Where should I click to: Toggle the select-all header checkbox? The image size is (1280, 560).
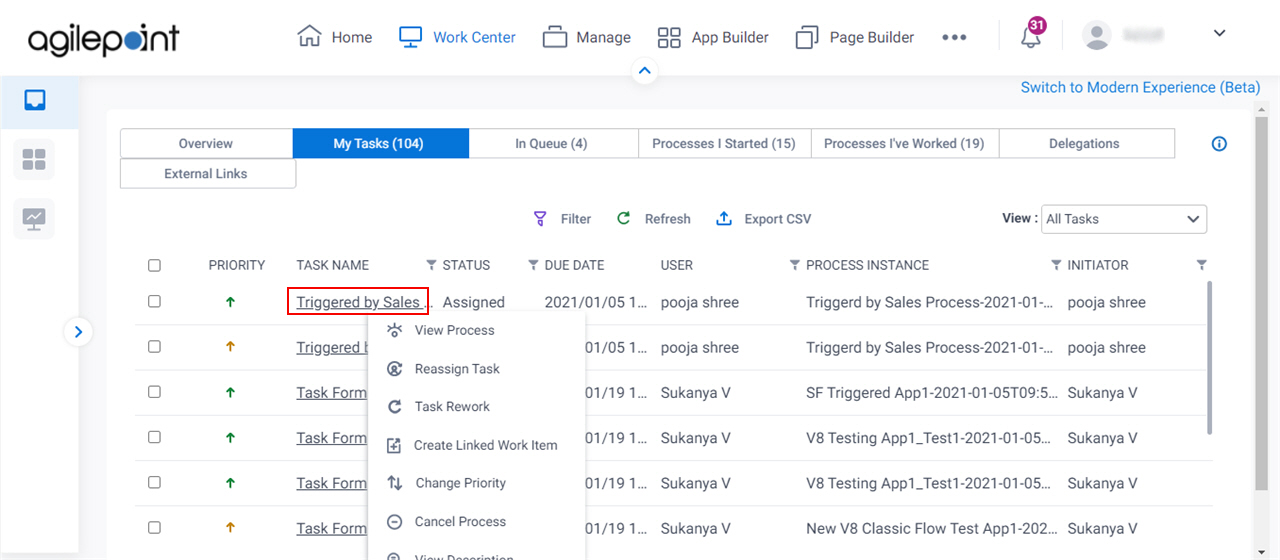(154, 265)
